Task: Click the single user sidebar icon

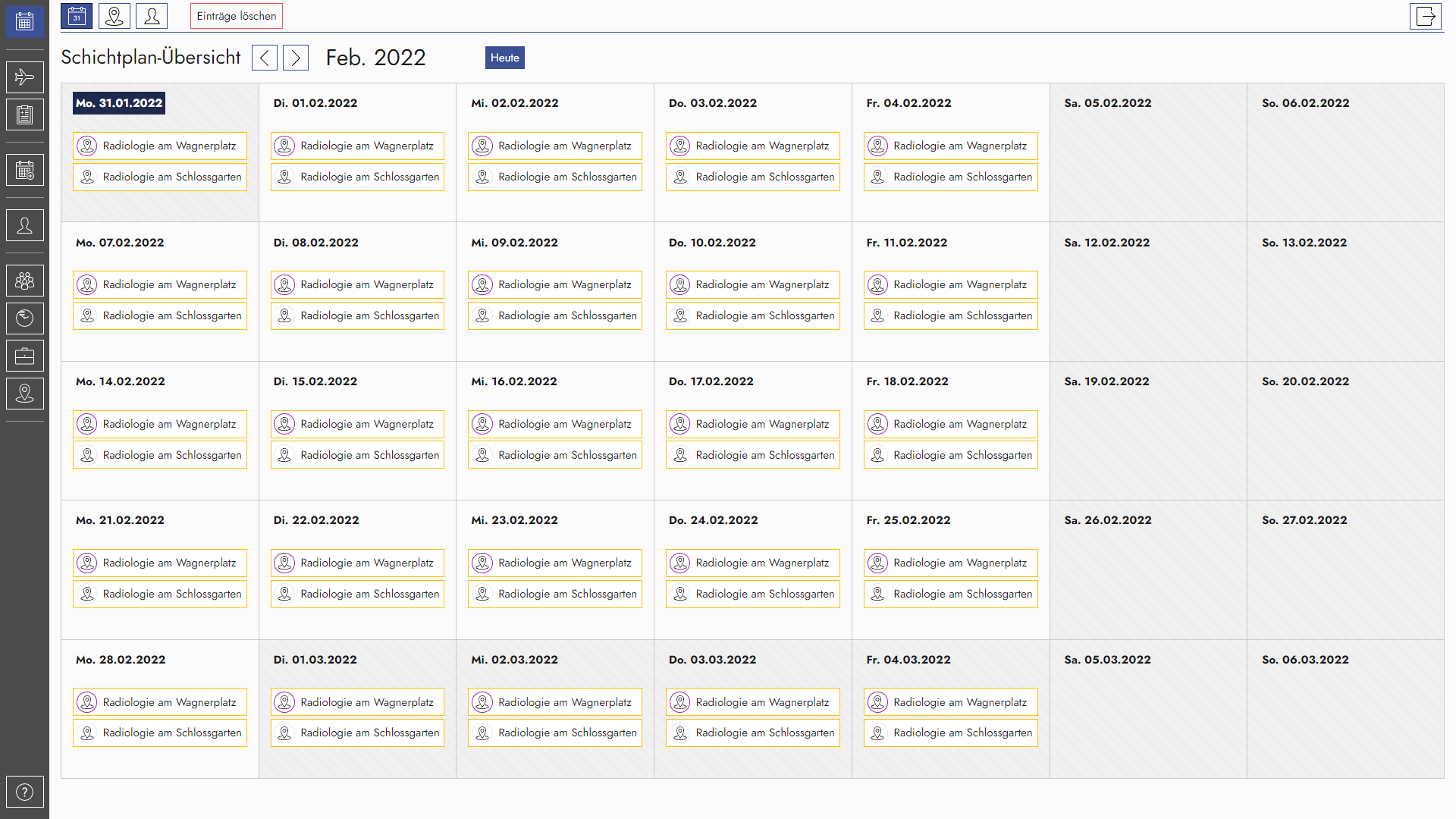Action: point(24,226)
